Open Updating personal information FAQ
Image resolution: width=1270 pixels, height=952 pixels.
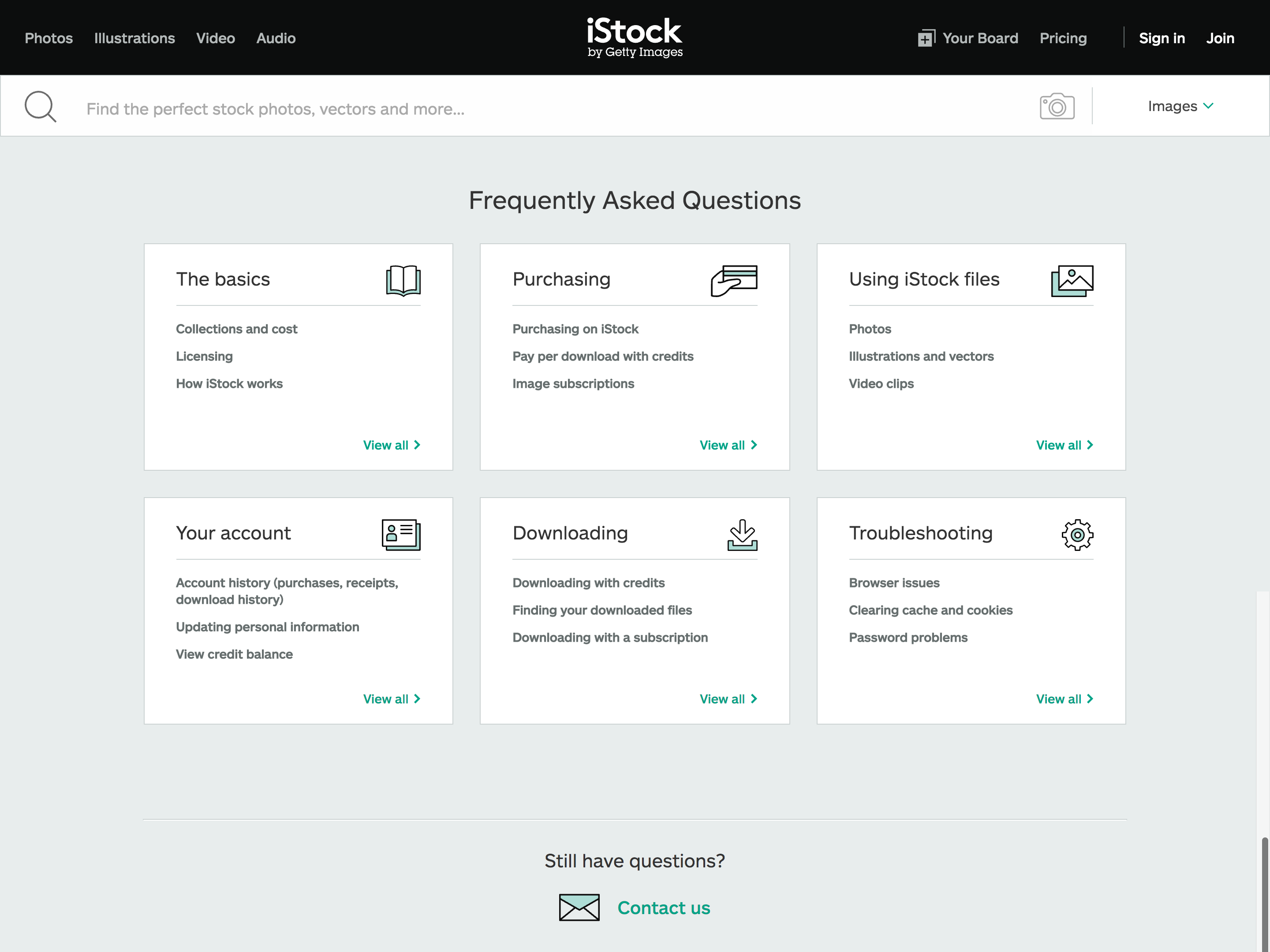(268, 627)
